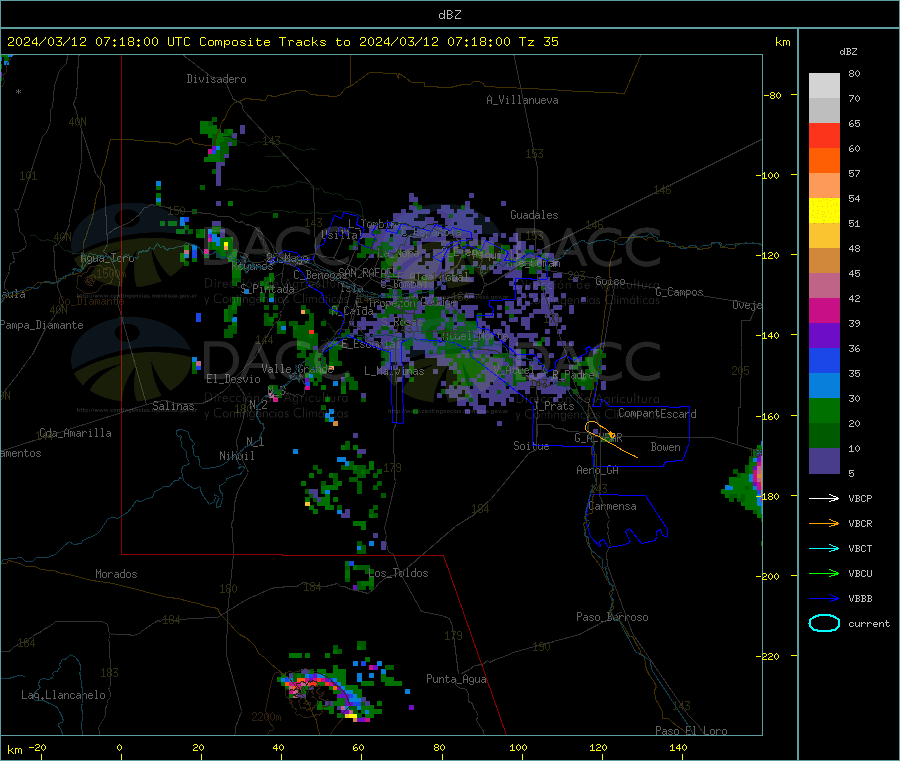Click the 'Lag.Llancanelo' map label
Viewport: 900px width, 761px height.
click(x=63, y=696)
